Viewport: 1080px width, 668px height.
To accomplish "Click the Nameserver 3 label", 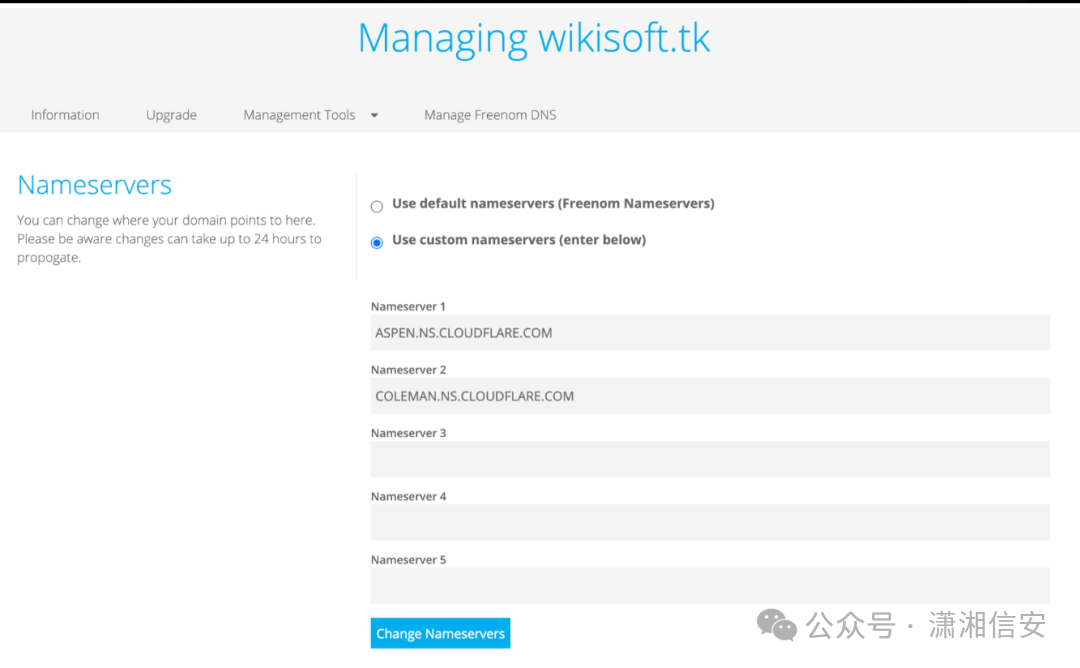I will (x=408, y=433).
